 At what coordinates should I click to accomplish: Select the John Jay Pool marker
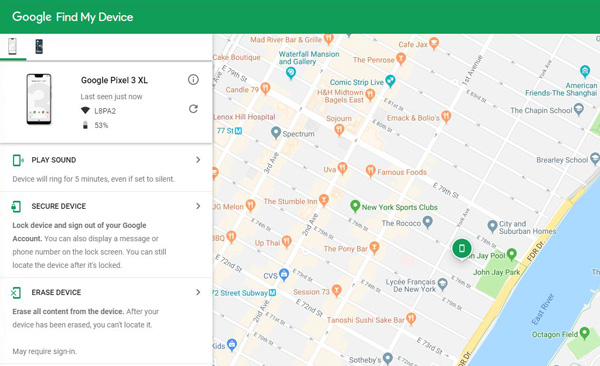pyautogui.click(x=512, y=254)
